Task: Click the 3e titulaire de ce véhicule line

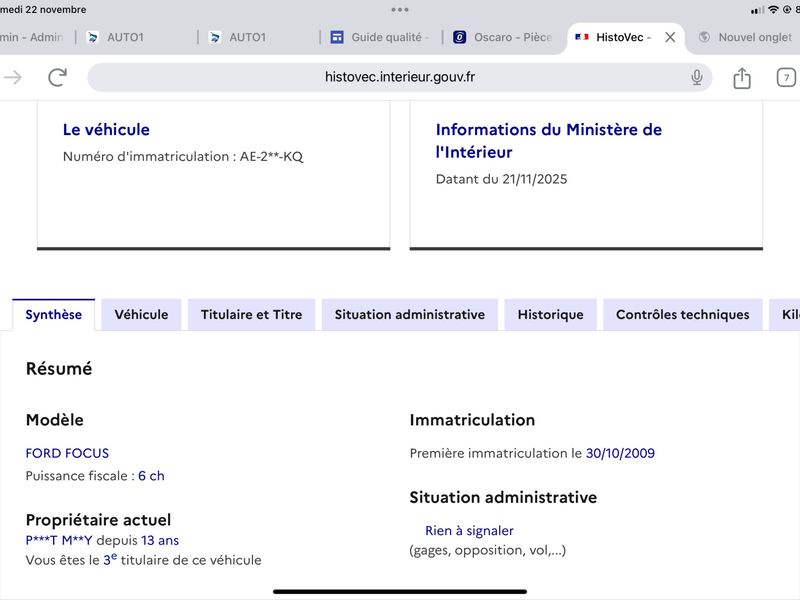Action: [x=143, y=560]
